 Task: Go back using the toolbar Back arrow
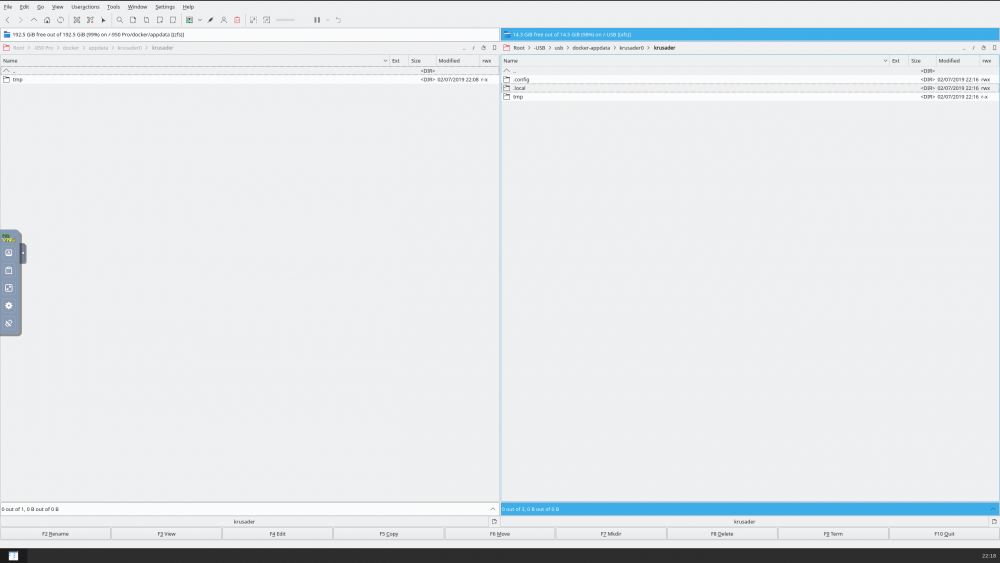8,20
